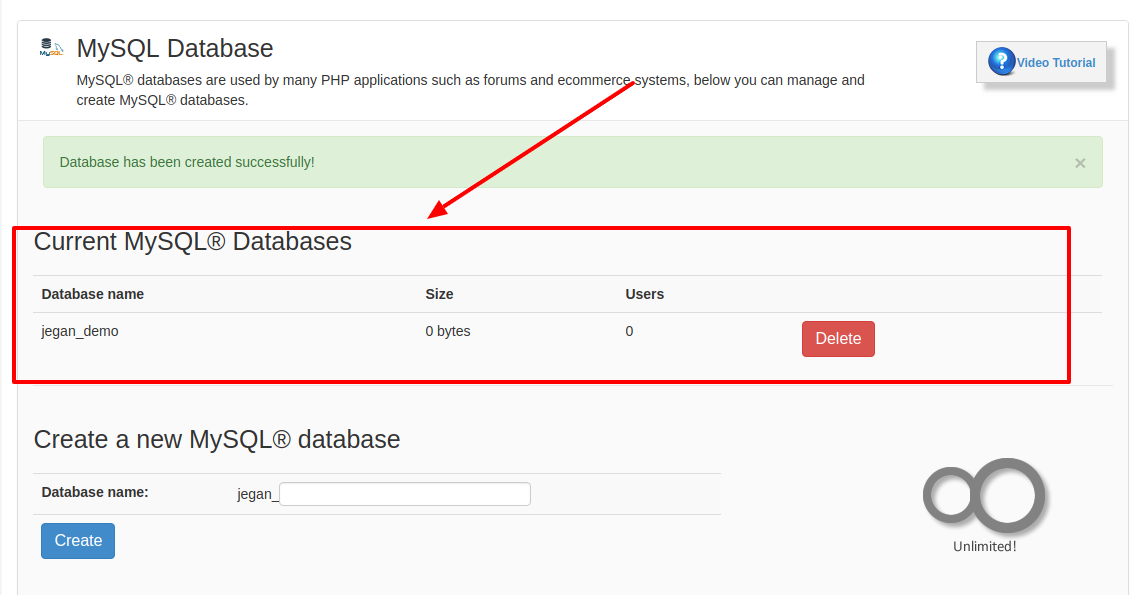Click the success message text

[187, 162]
